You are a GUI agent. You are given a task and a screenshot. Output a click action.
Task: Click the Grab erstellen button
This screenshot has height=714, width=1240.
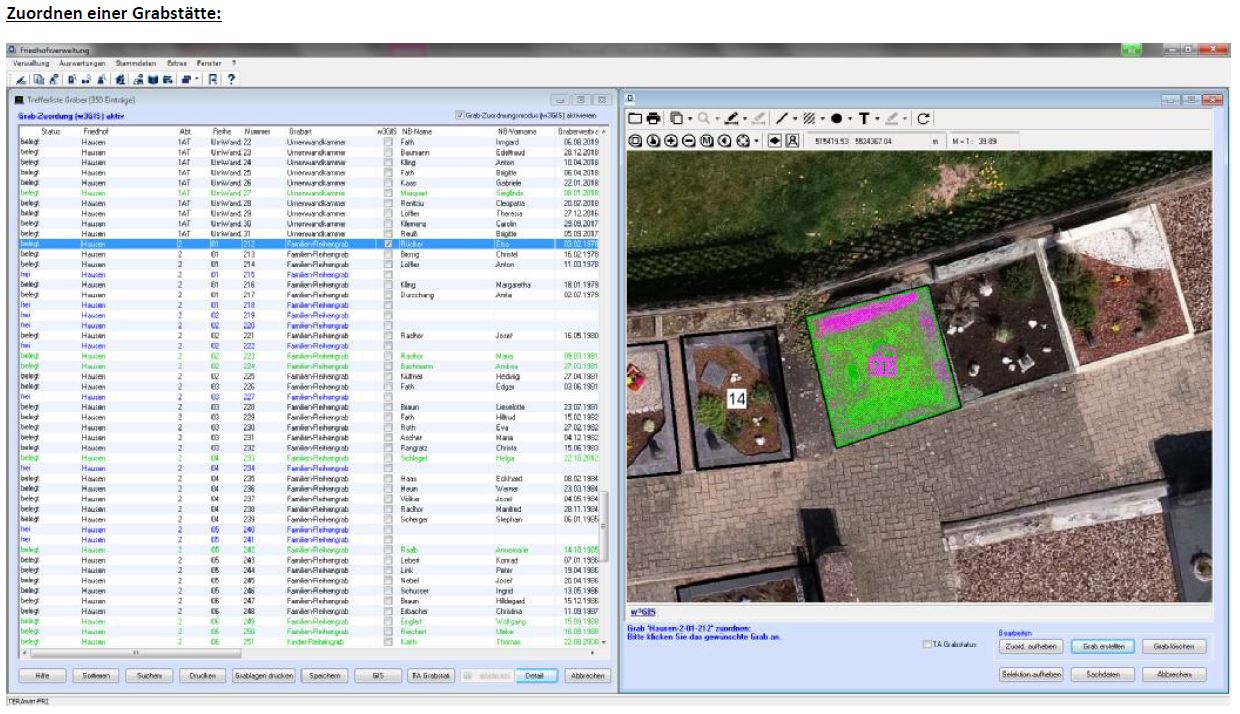point(1103,647)
